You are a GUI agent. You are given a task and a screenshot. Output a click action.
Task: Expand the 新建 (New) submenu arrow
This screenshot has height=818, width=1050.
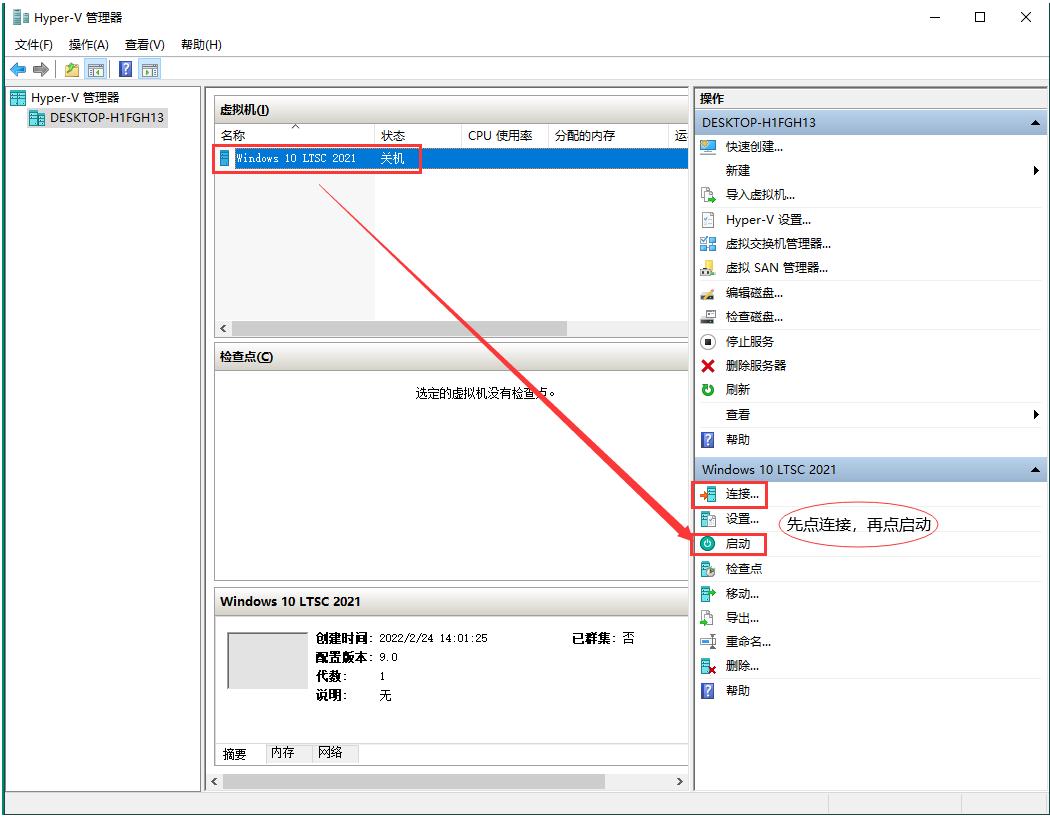[x=1037, y=170]
